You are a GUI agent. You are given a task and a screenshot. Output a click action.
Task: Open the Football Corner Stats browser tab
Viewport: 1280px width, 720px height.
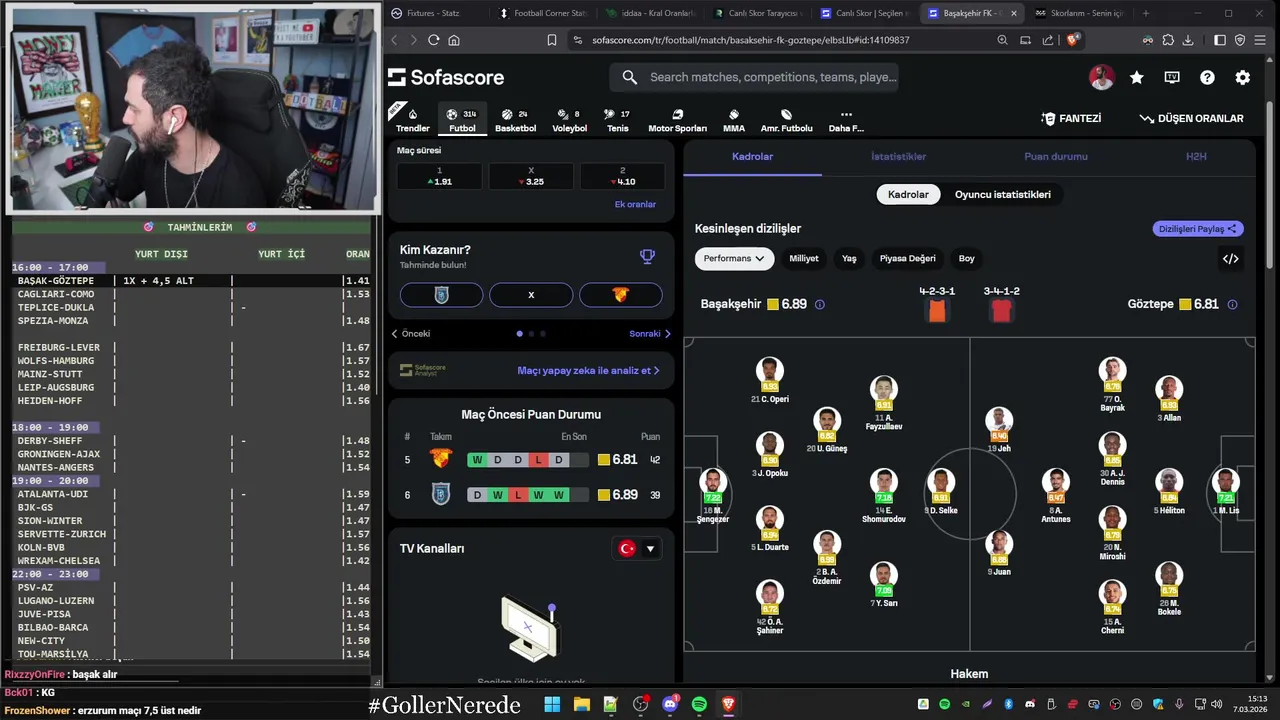pos(545,13)
